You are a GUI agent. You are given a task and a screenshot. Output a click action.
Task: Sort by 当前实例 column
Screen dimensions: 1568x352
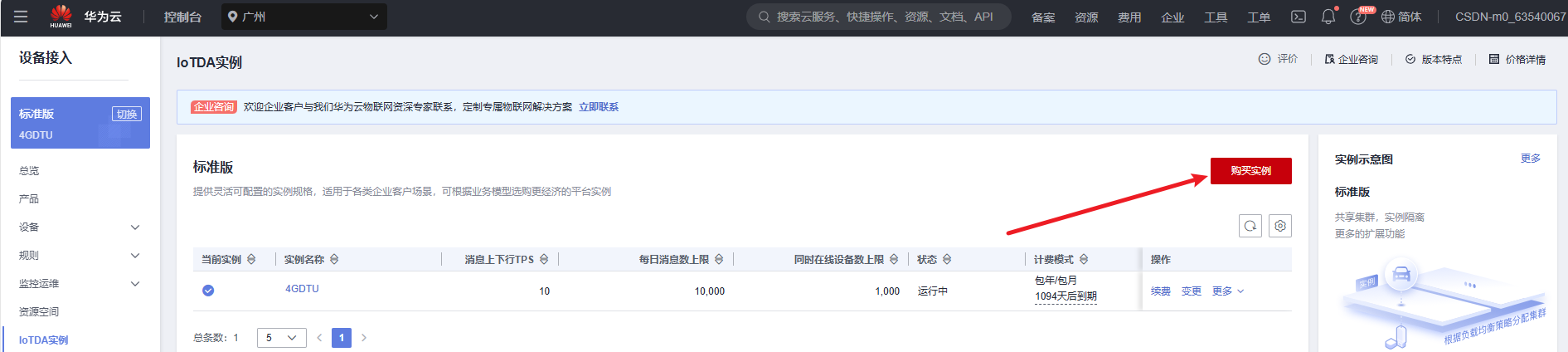click(251, 260)
